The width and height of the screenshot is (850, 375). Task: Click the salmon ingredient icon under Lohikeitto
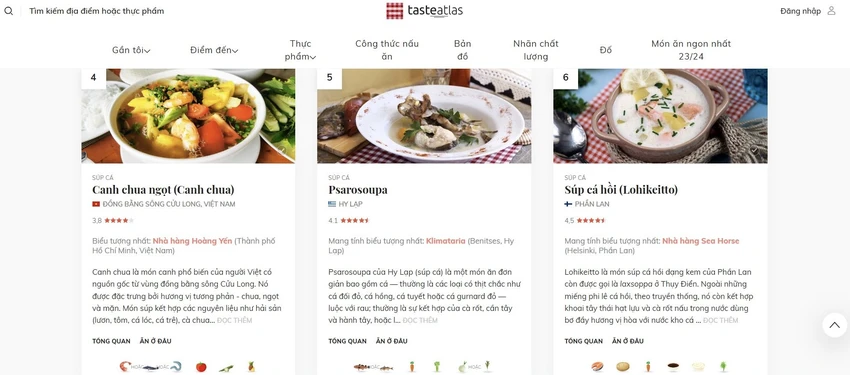tap(597, 367)
